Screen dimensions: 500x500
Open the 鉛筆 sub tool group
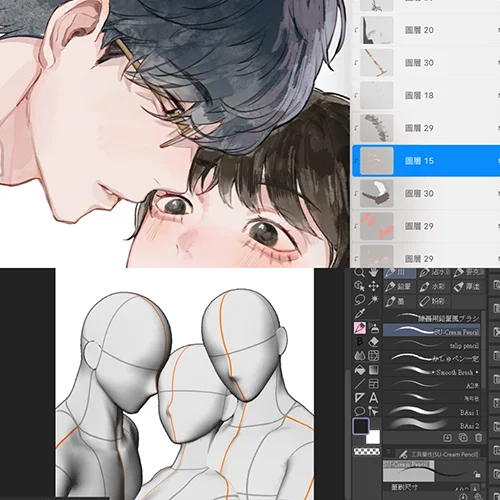(400, 286)
